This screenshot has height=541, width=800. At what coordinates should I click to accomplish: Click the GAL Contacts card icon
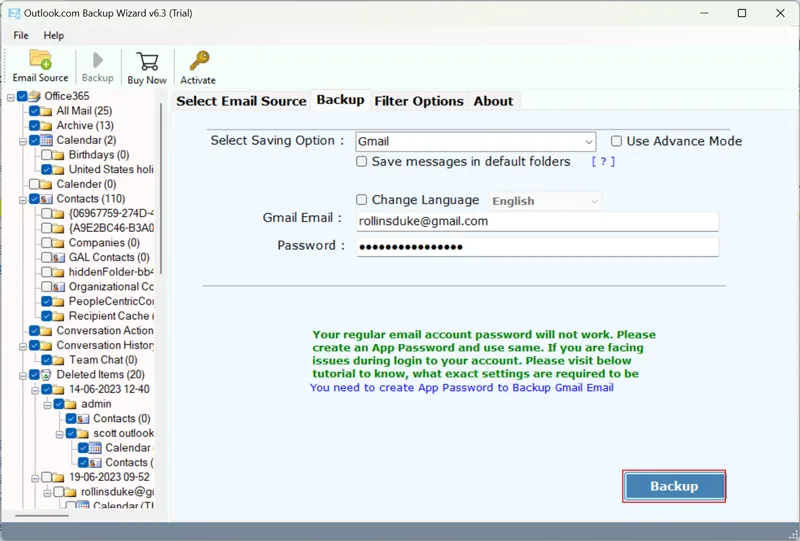[59, 257]
